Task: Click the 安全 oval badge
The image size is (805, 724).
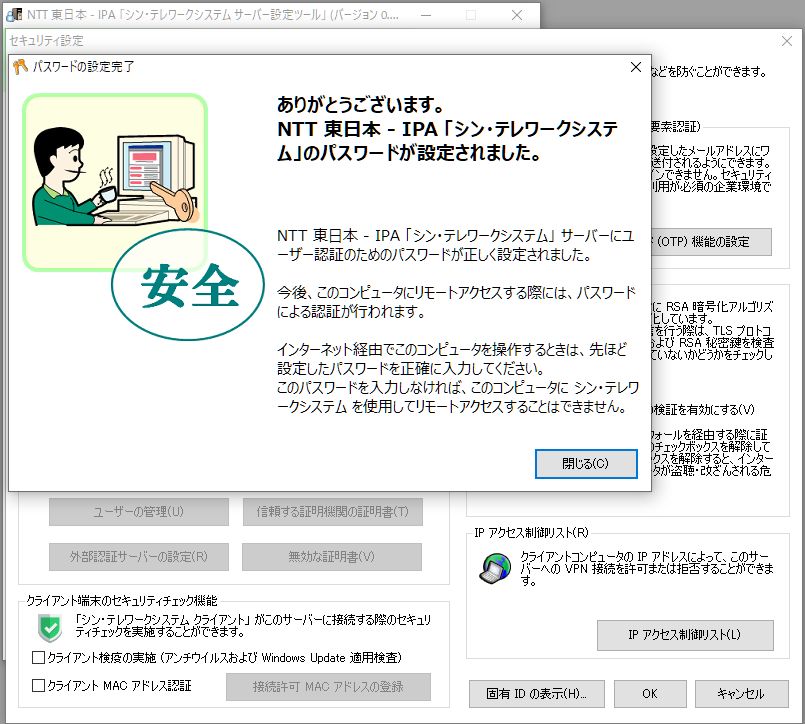Action: pyautogui.click(x=188, y=284)
